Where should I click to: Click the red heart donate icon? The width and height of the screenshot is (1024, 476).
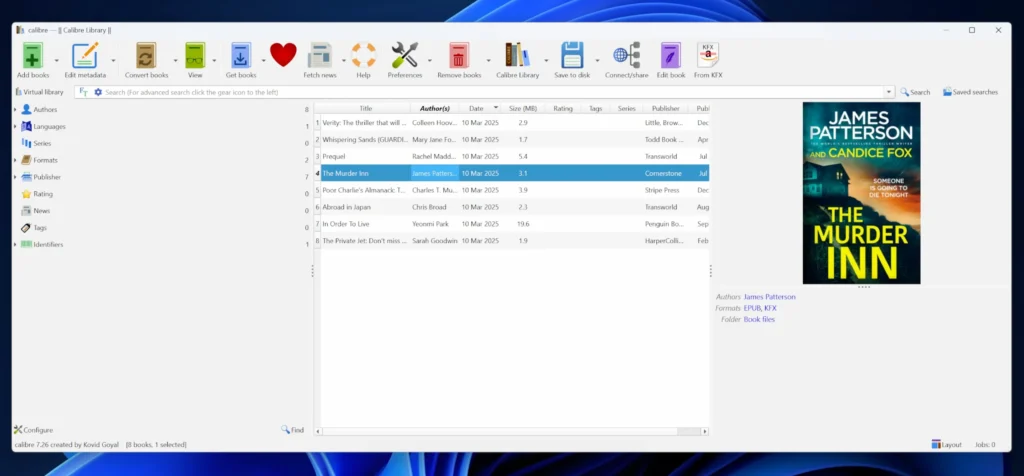[283, 55]
